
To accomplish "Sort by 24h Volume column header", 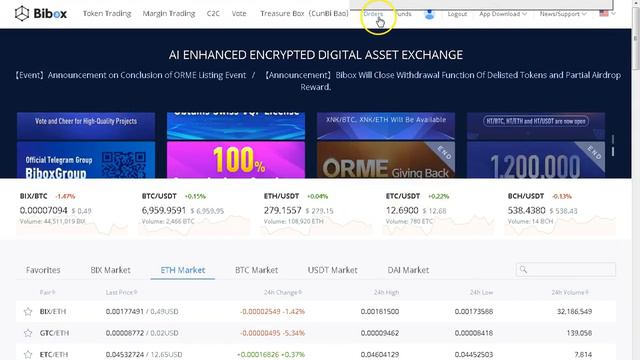I will [570, 292].
